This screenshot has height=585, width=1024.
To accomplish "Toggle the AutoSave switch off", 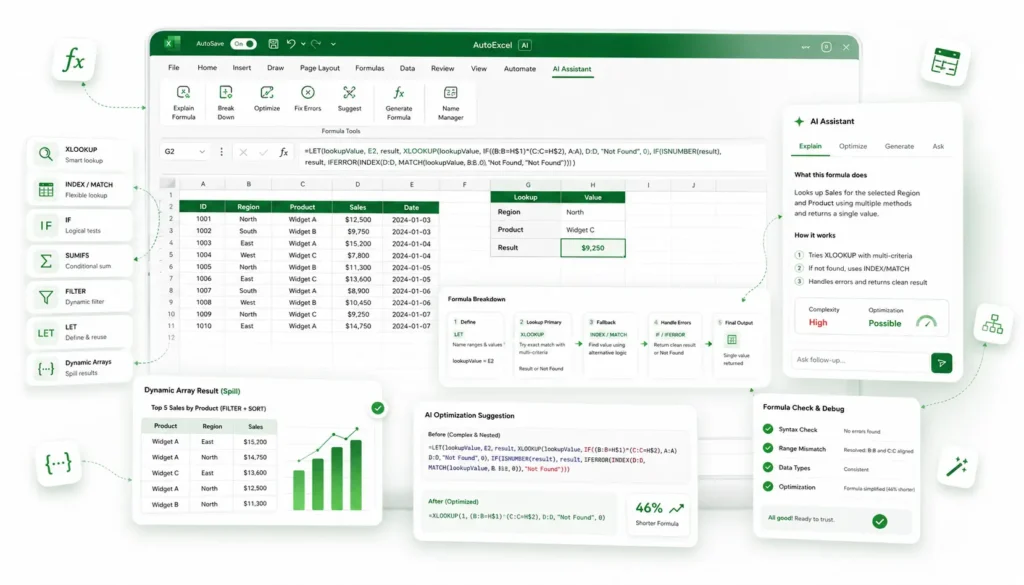I will click(243, 44).
